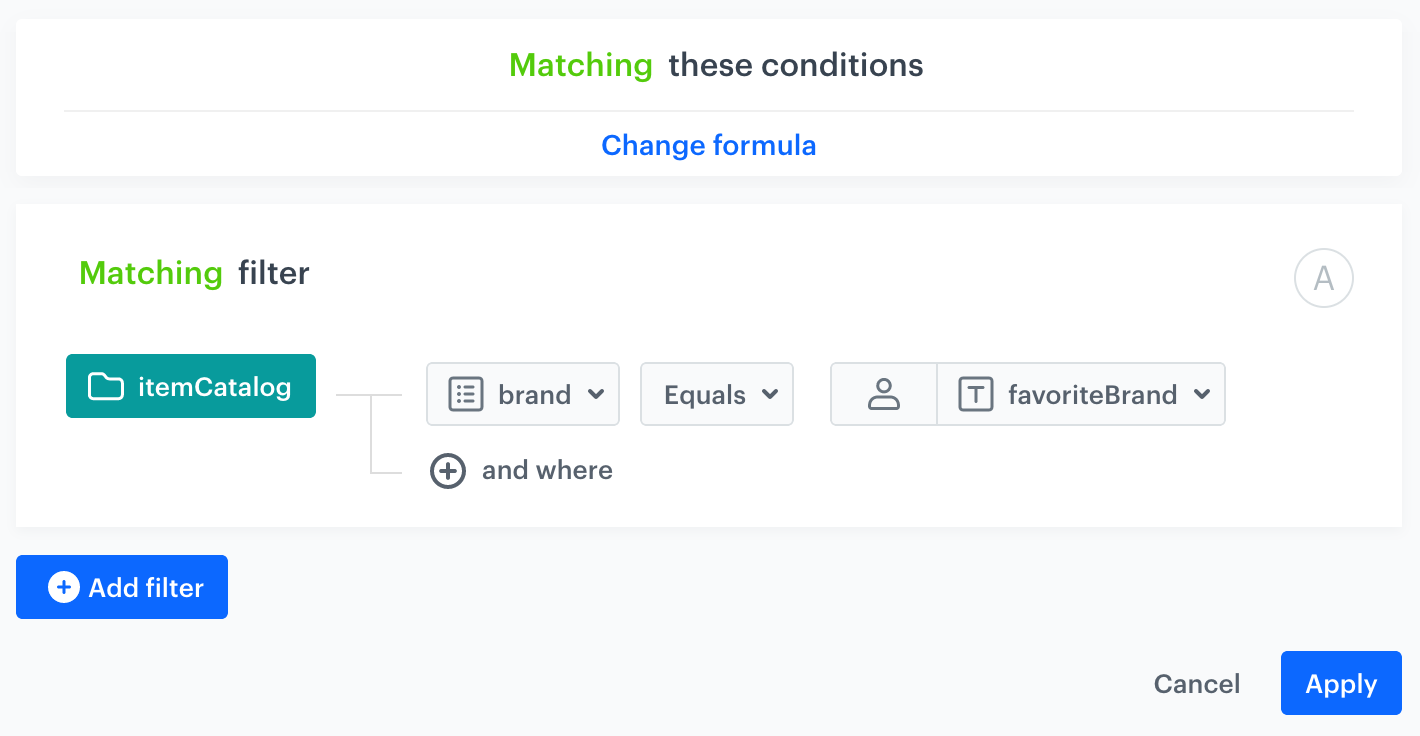
Task: Expand the brand dropdown
Action: [599, 394]
